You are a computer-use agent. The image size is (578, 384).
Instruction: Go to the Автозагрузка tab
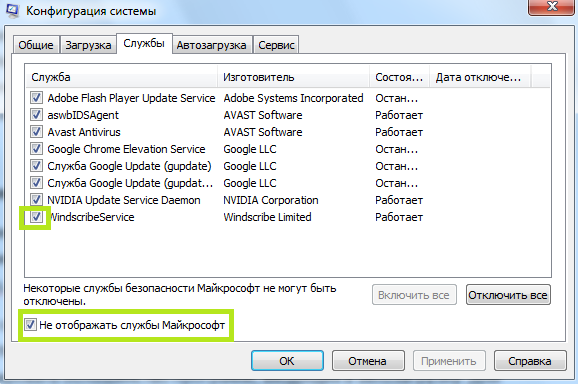(x=212, y=45)
